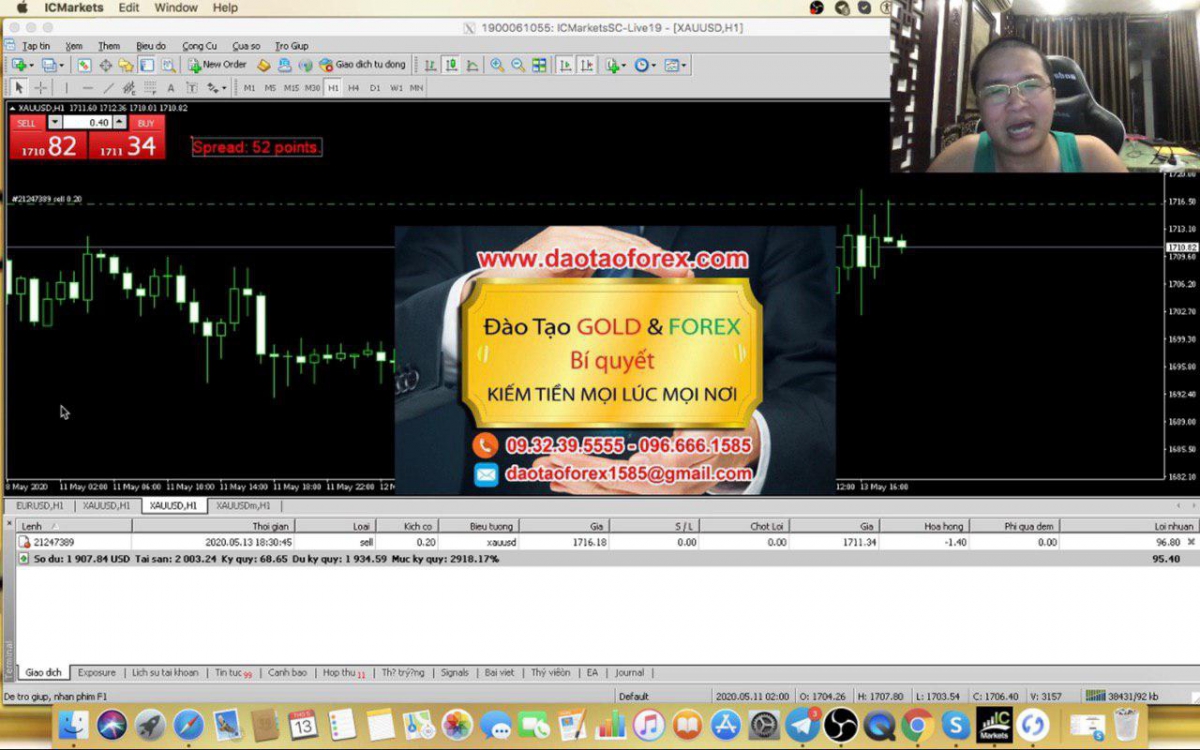Screen dimensions: 1200x750
Task: Switch chart to line chart mode
Action: [471, 65]
